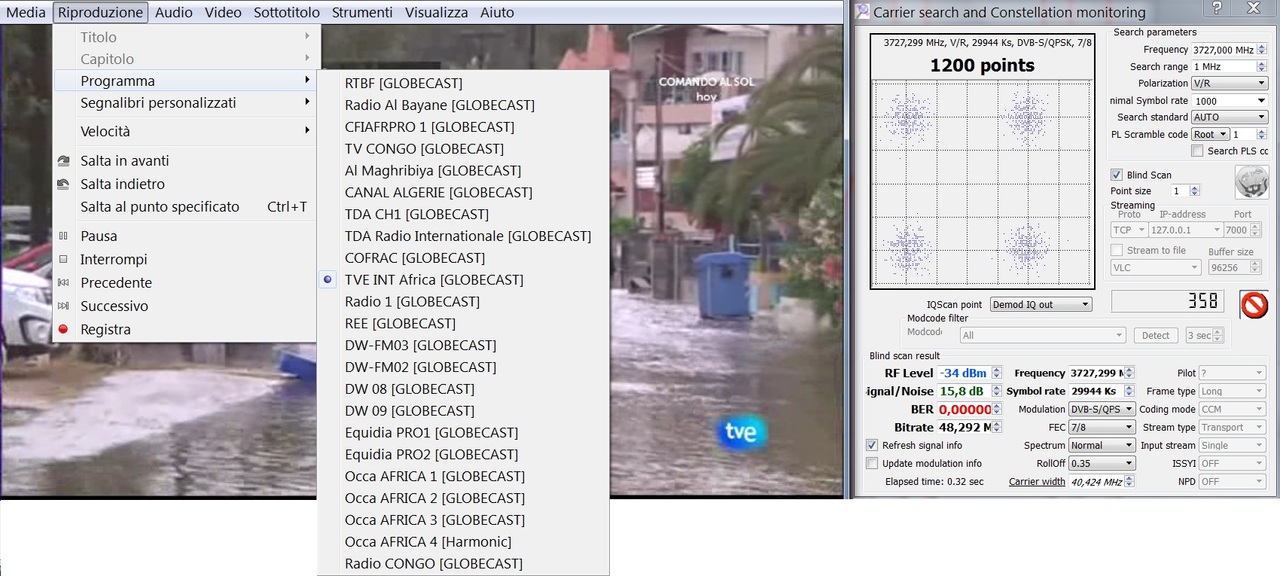Image resolution: width=1280 pixels, height=576 pixels.
Task: Click the Carrier width 40,424 MHz spinner
Action: [x=1129, y=481]
